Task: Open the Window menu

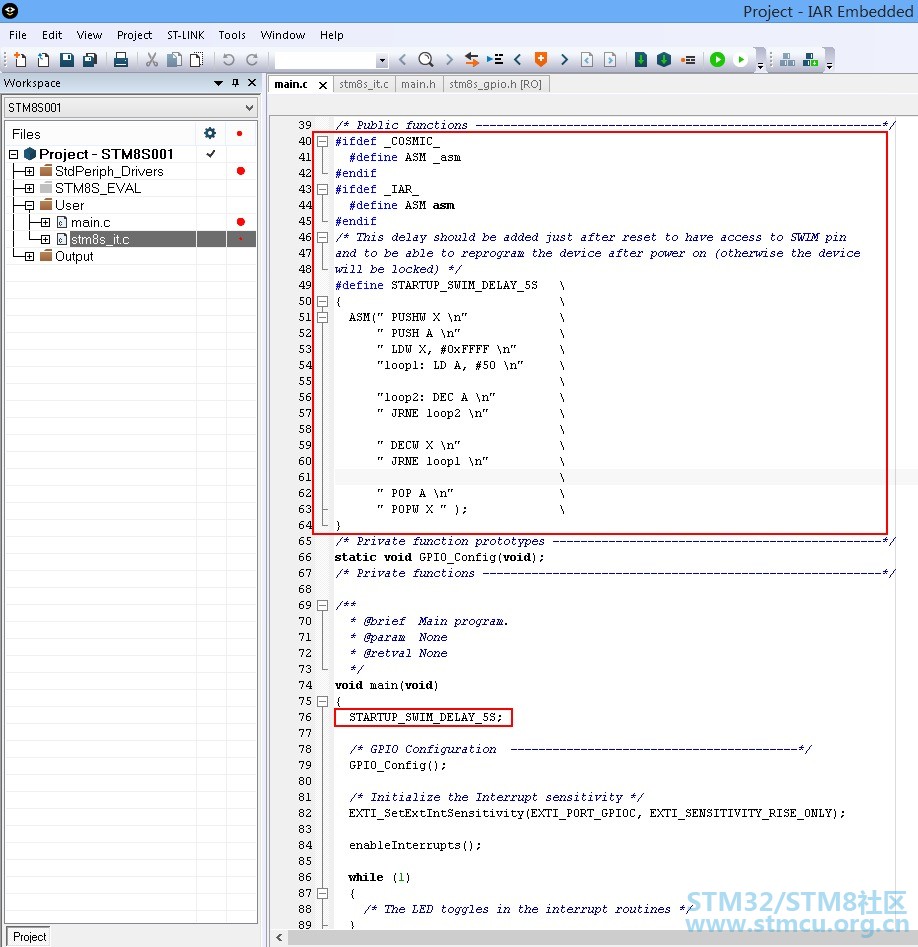Action: (283, 35)
